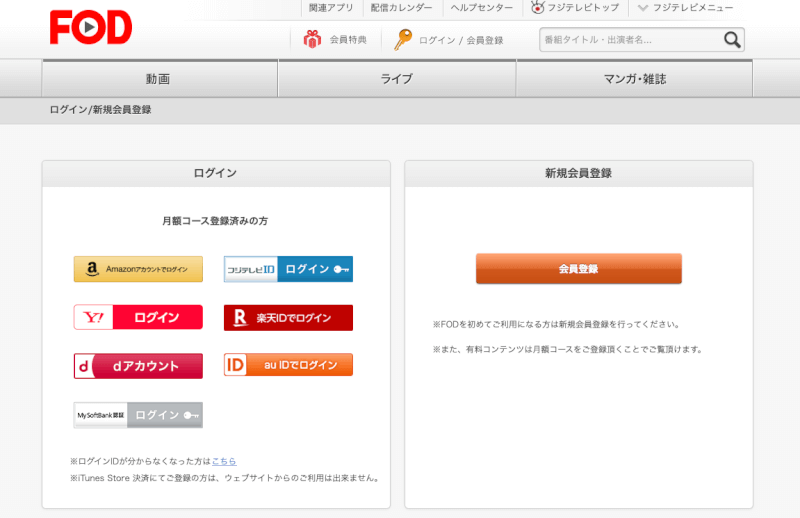Click the key icon beside ログイン / 会員登録
The width and height of the screenshot is (800, 518).
(403, 39)
